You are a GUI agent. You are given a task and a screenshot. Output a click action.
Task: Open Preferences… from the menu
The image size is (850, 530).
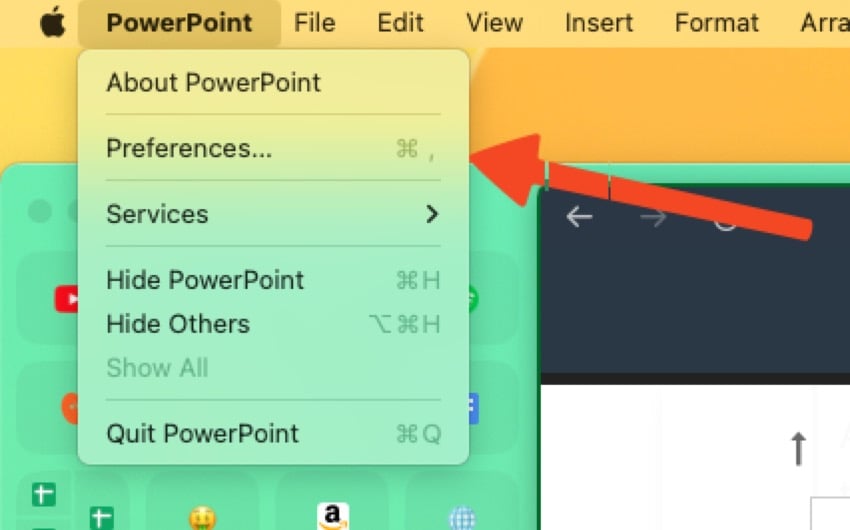pyautogui.click(x=273, y=148)
